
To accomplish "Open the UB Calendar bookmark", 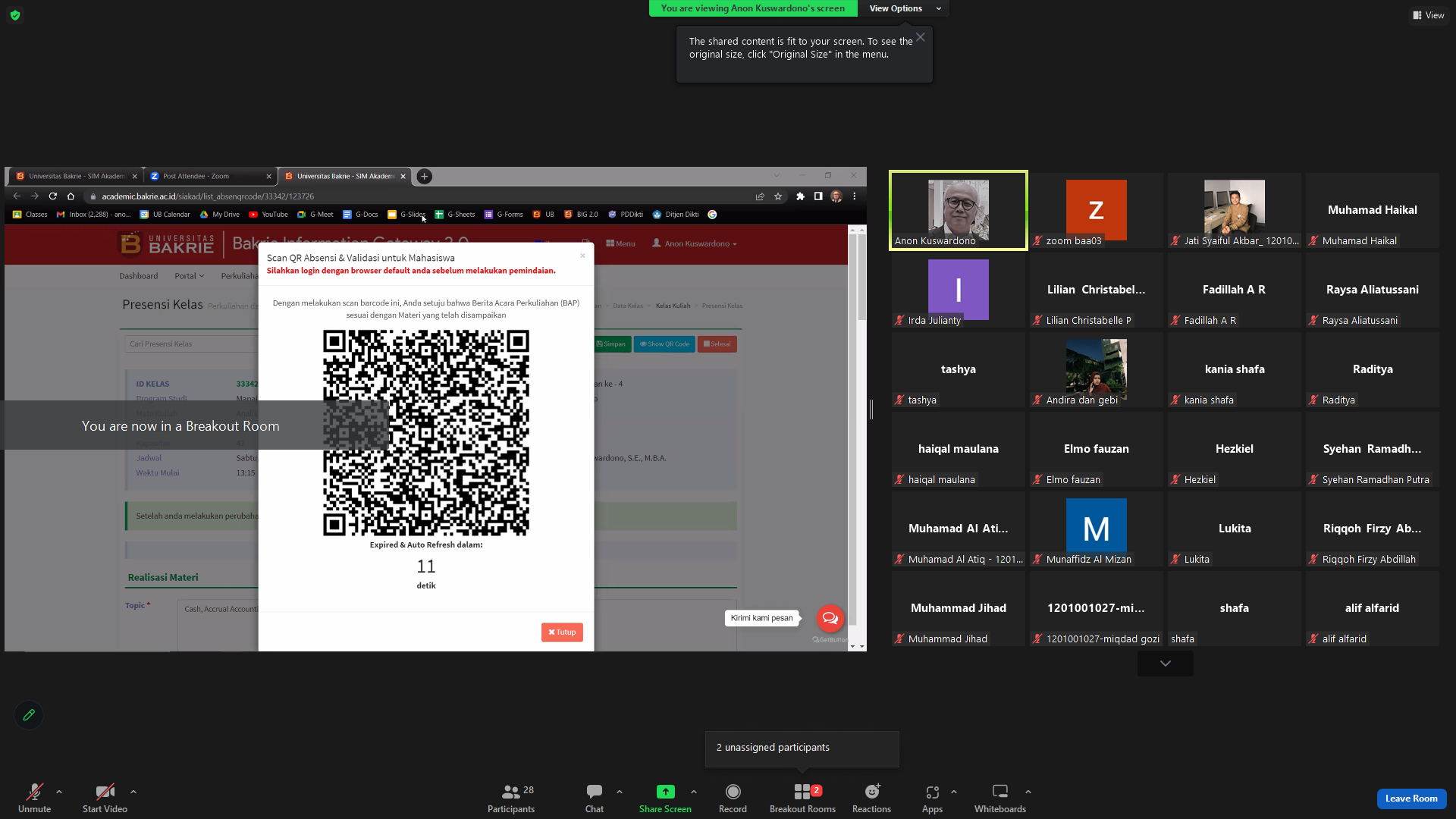I will click(165, 215).
